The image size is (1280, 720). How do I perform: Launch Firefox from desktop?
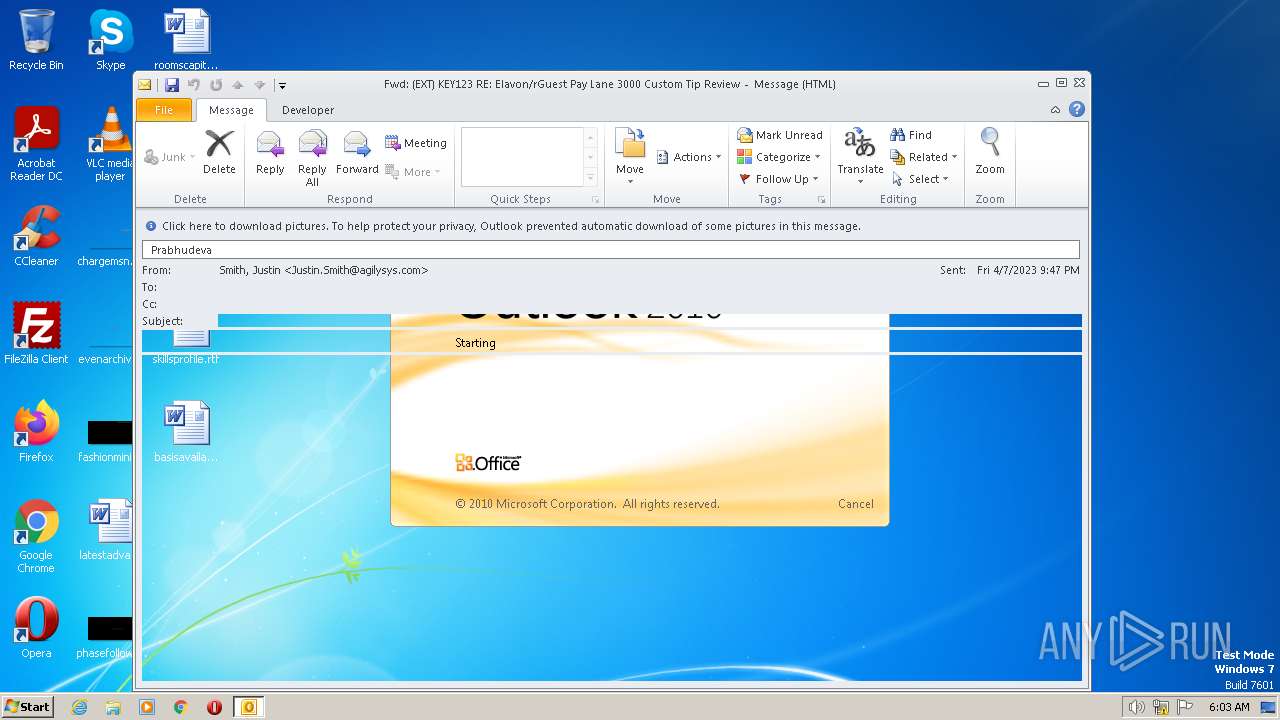tap(36, 432)
